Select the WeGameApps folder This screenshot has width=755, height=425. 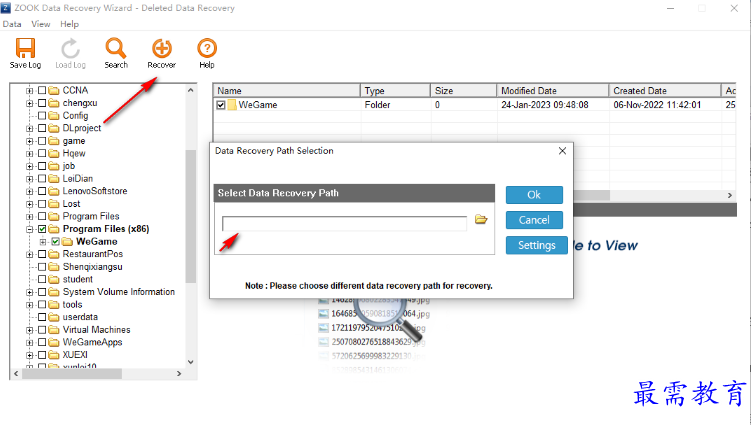[92, 342]
